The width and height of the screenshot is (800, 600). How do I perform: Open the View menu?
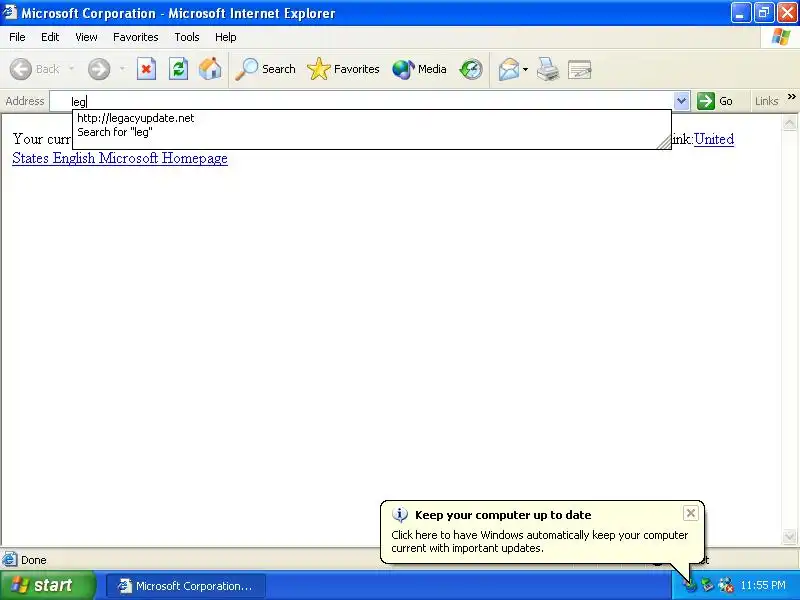[x=86, y=37]
